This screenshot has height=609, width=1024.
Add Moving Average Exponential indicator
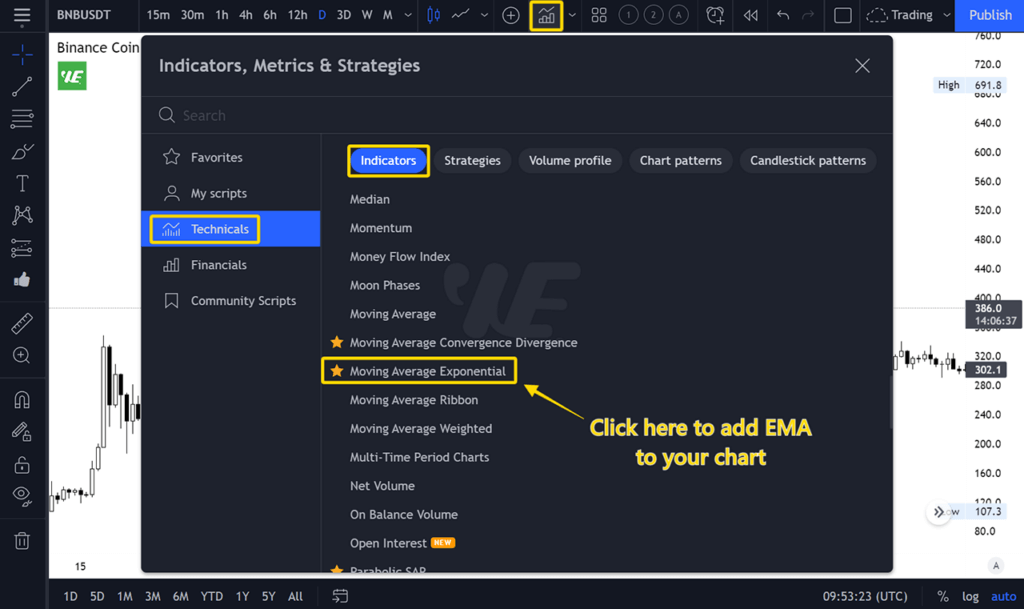[427, 371]
